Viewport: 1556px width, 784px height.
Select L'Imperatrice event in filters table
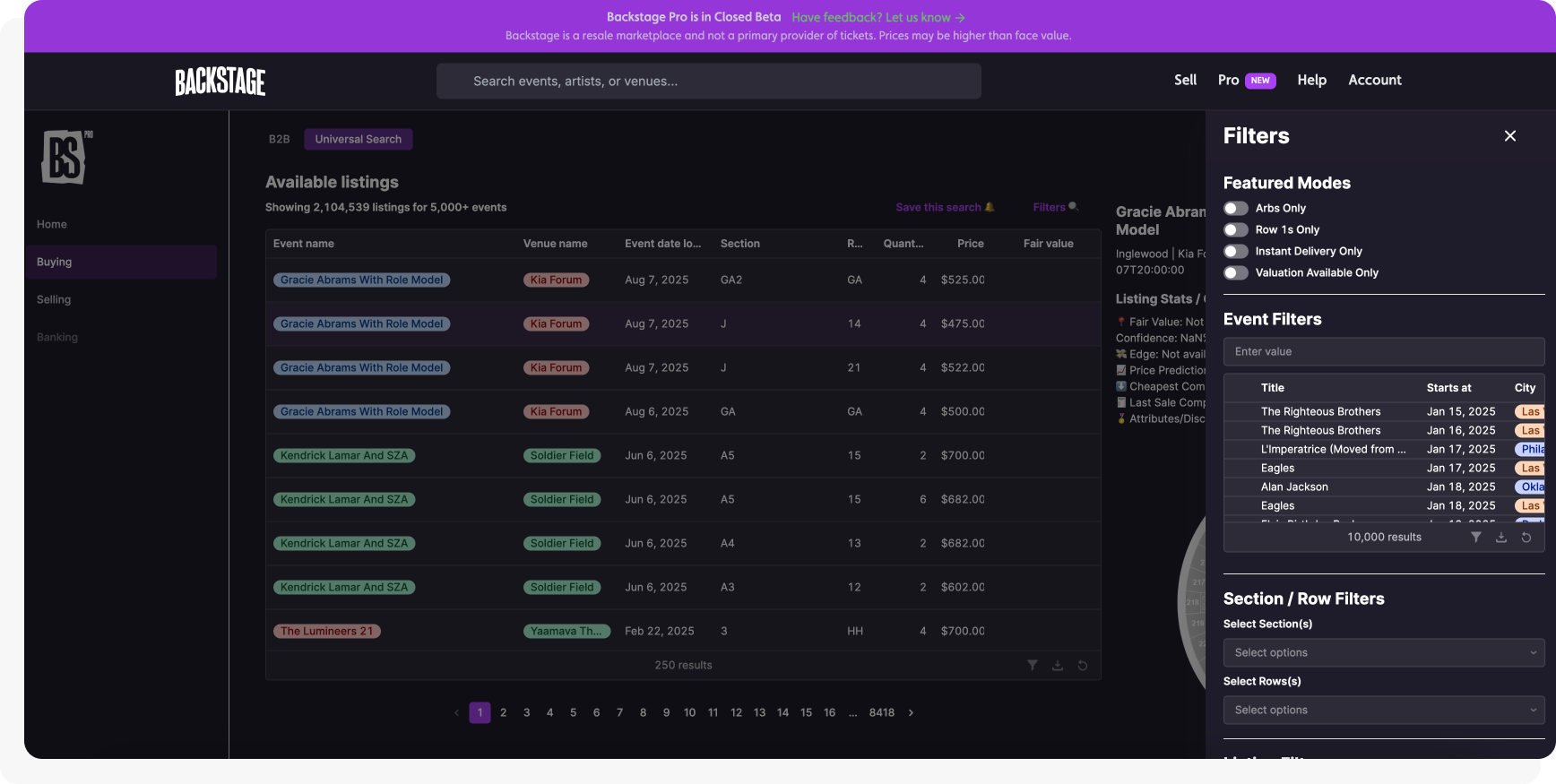(x=1384, y=449)
